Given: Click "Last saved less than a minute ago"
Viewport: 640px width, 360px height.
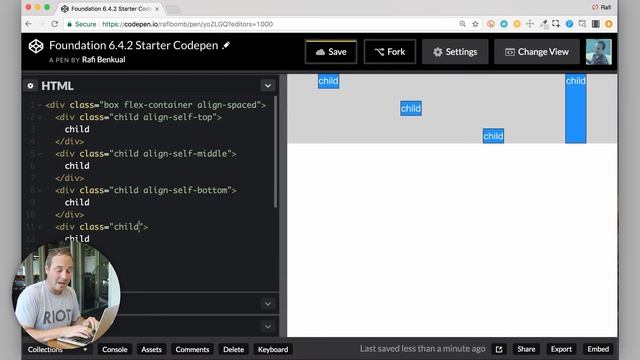Looking at the screenshot, I should point(422,349).
